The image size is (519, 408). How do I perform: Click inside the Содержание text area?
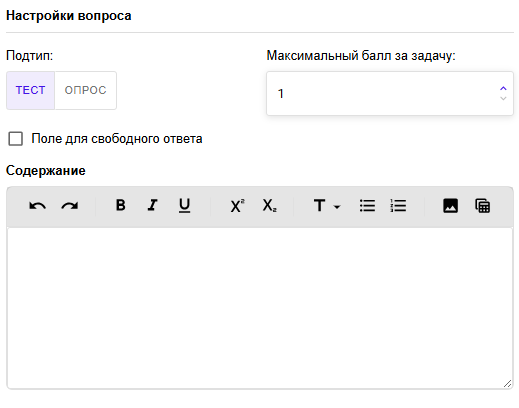(x=260, y=308)
